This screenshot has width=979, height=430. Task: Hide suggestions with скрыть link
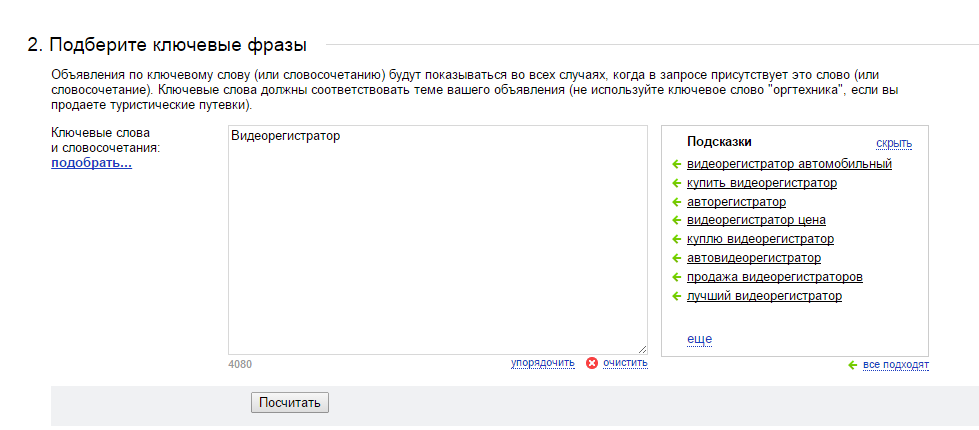tap(894, 144)
